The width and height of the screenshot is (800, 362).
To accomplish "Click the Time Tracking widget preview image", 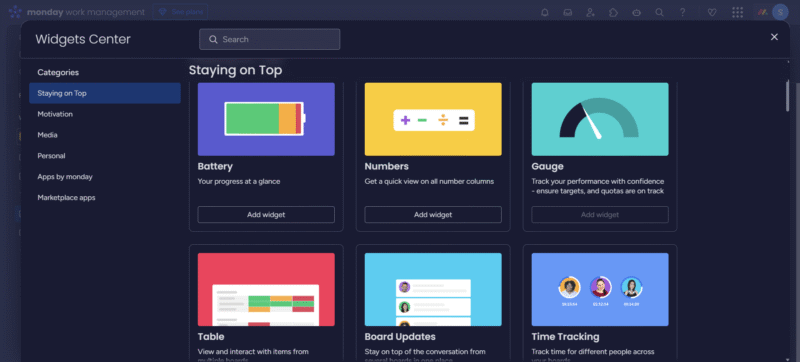I will [x=600, y=290].
